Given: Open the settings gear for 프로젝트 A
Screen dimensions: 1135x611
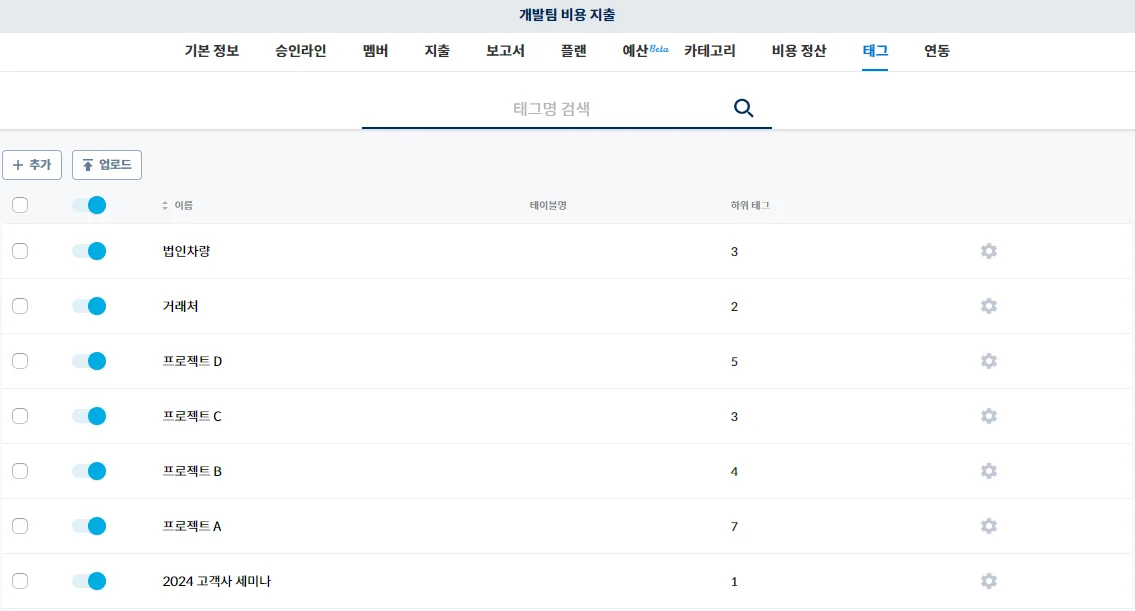Looking at the screenshot, I should 988,526.
